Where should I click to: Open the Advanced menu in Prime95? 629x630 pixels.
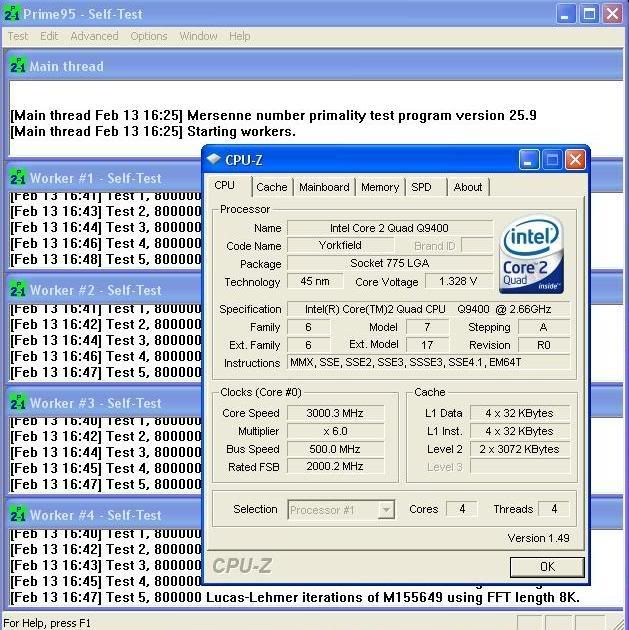click(x=94, y=36)
